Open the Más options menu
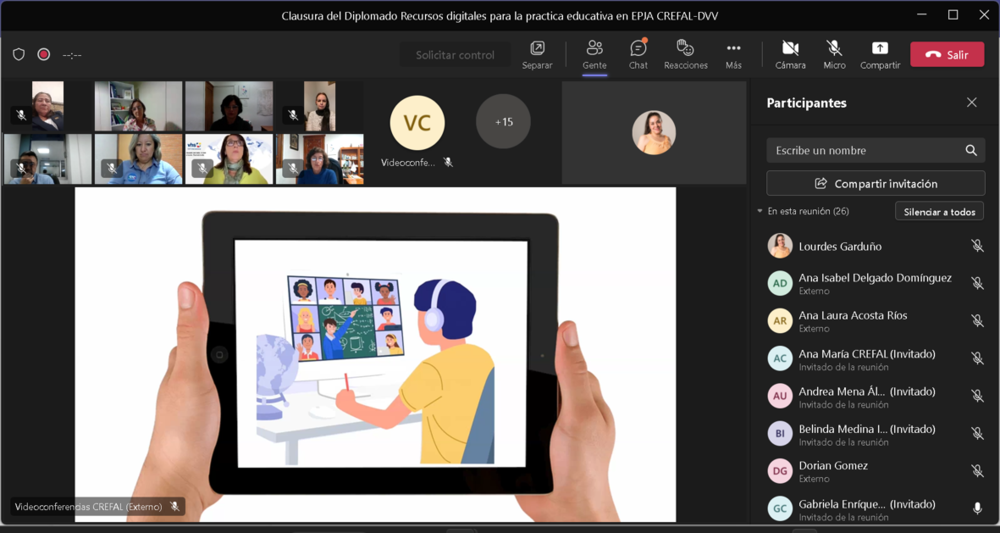 pos(733,54)
